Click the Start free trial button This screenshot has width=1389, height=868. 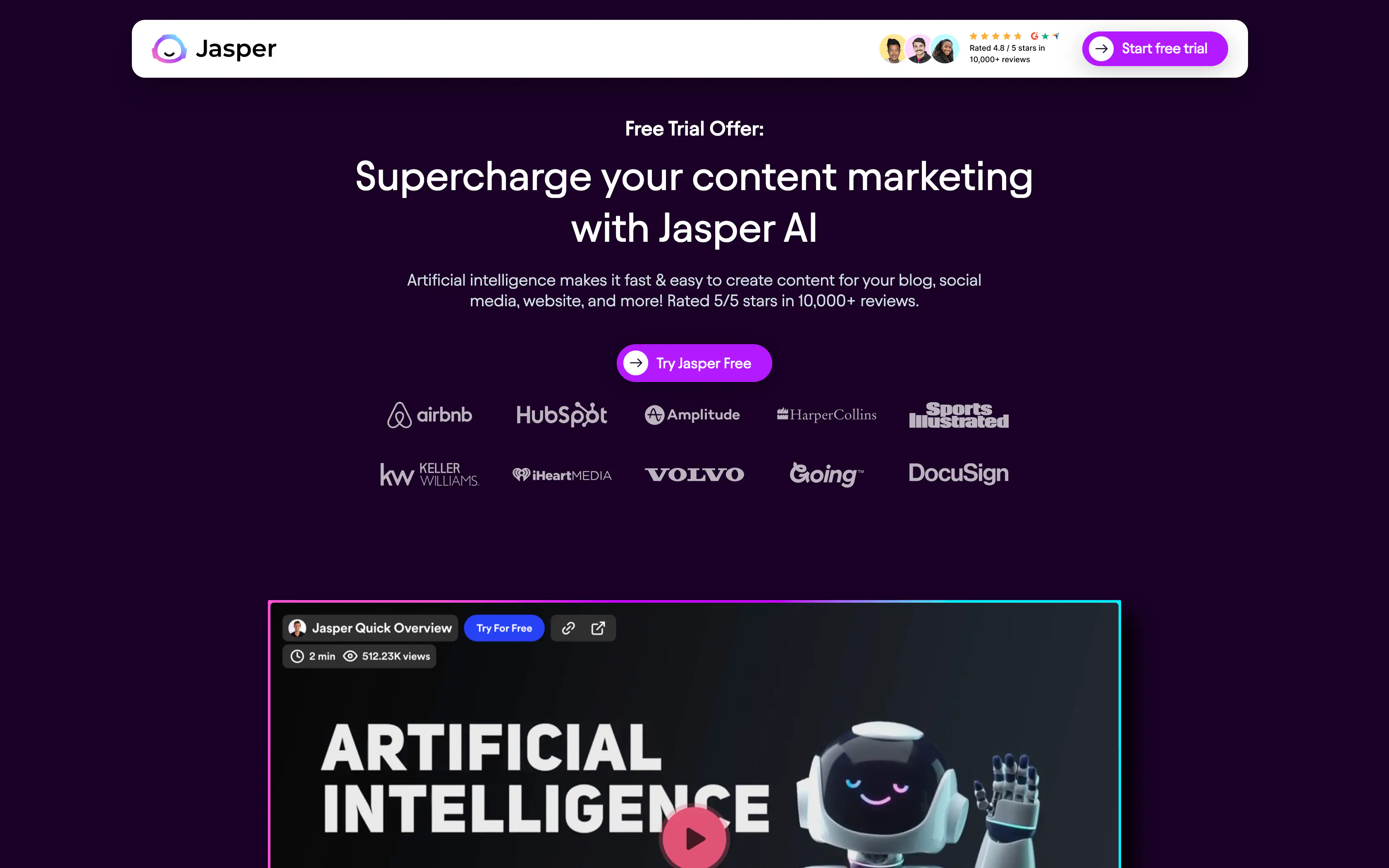pos(1154,48)
